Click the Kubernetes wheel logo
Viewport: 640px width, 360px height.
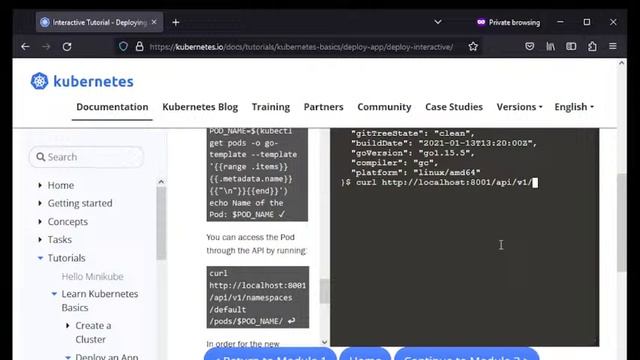(40, 81)
